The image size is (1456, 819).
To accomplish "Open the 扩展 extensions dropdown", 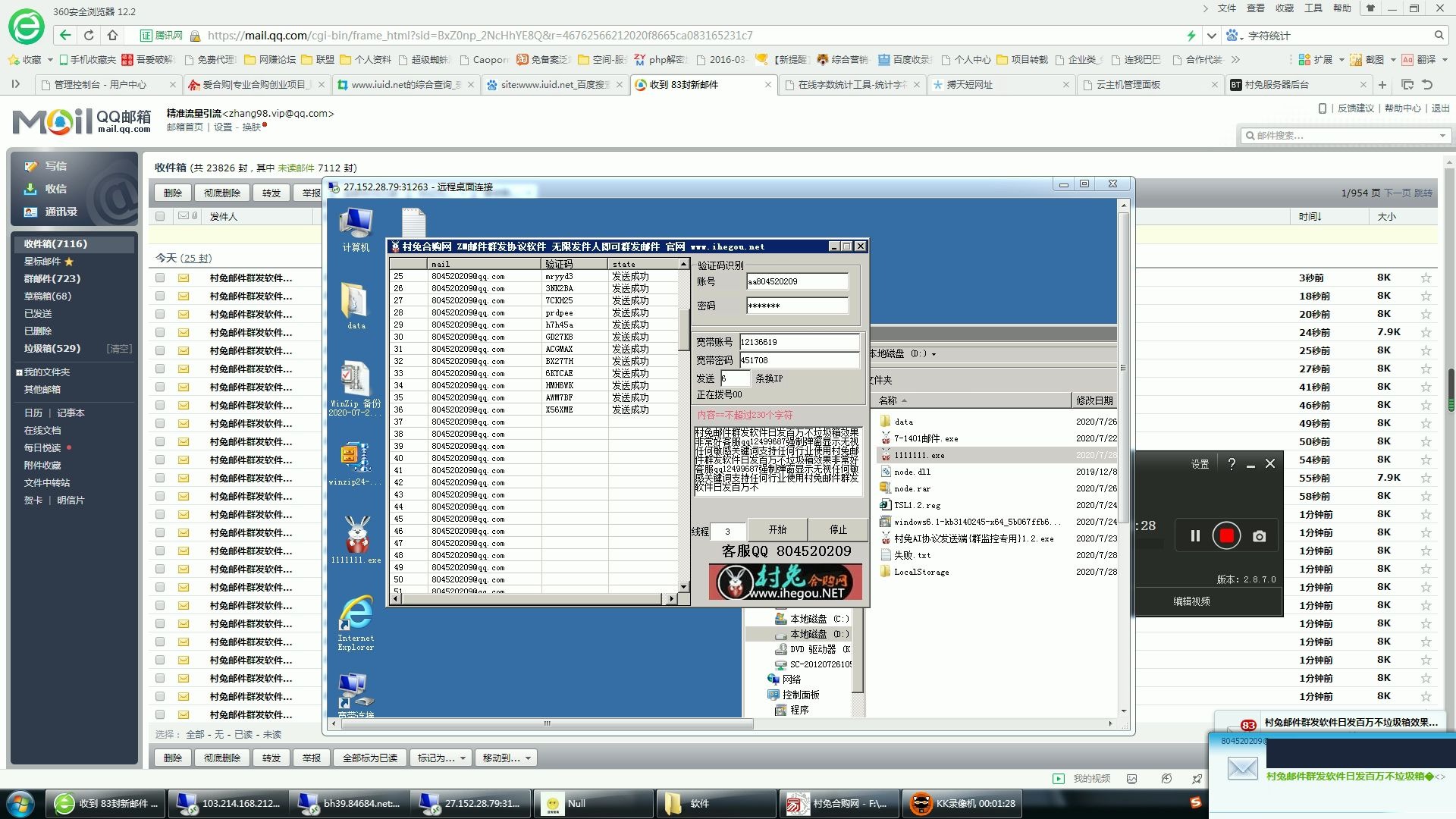I will (1341, 59).
